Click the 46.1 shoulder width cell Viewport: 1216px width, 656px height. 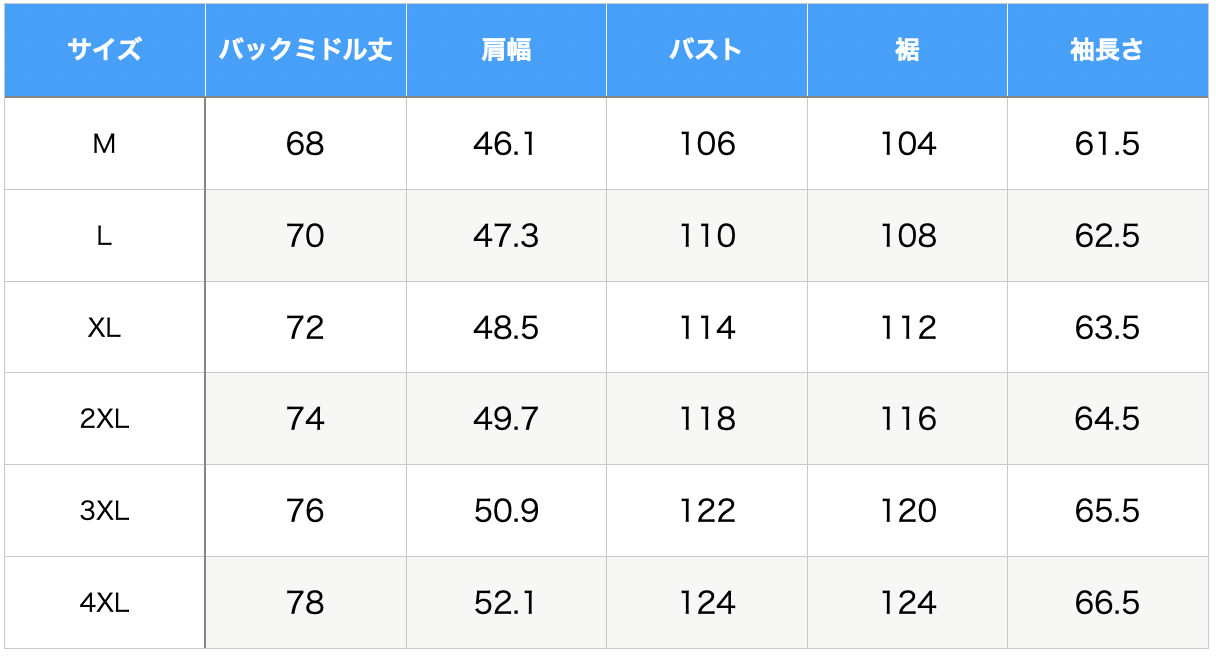coord(506,144)
